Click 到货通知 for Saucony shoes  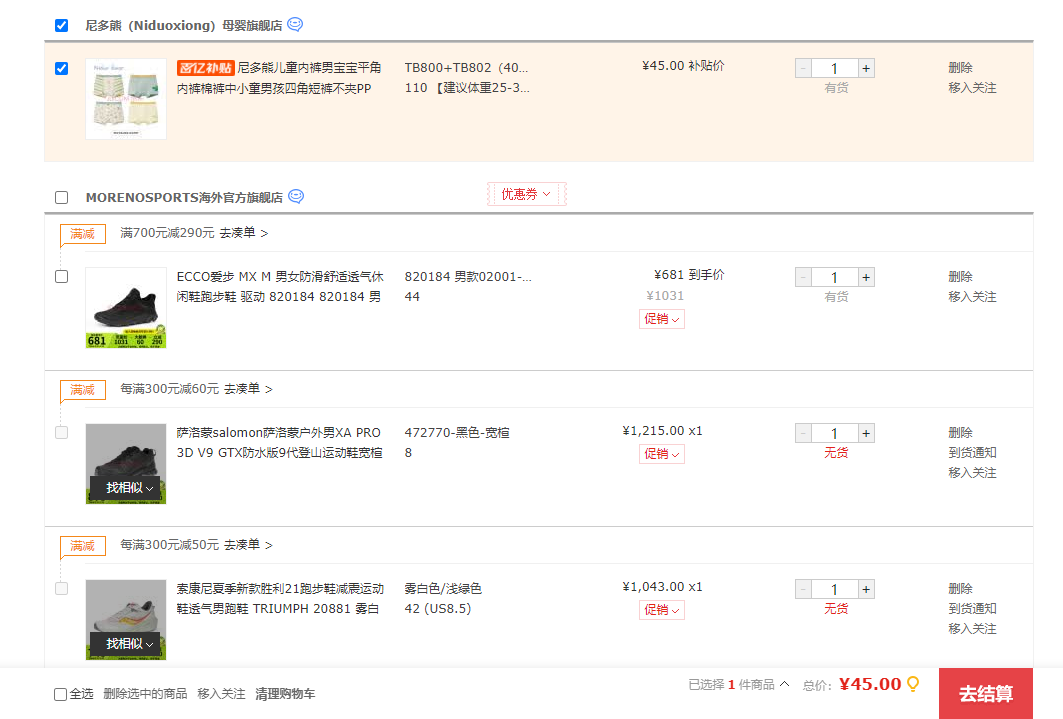pos(972,608)
